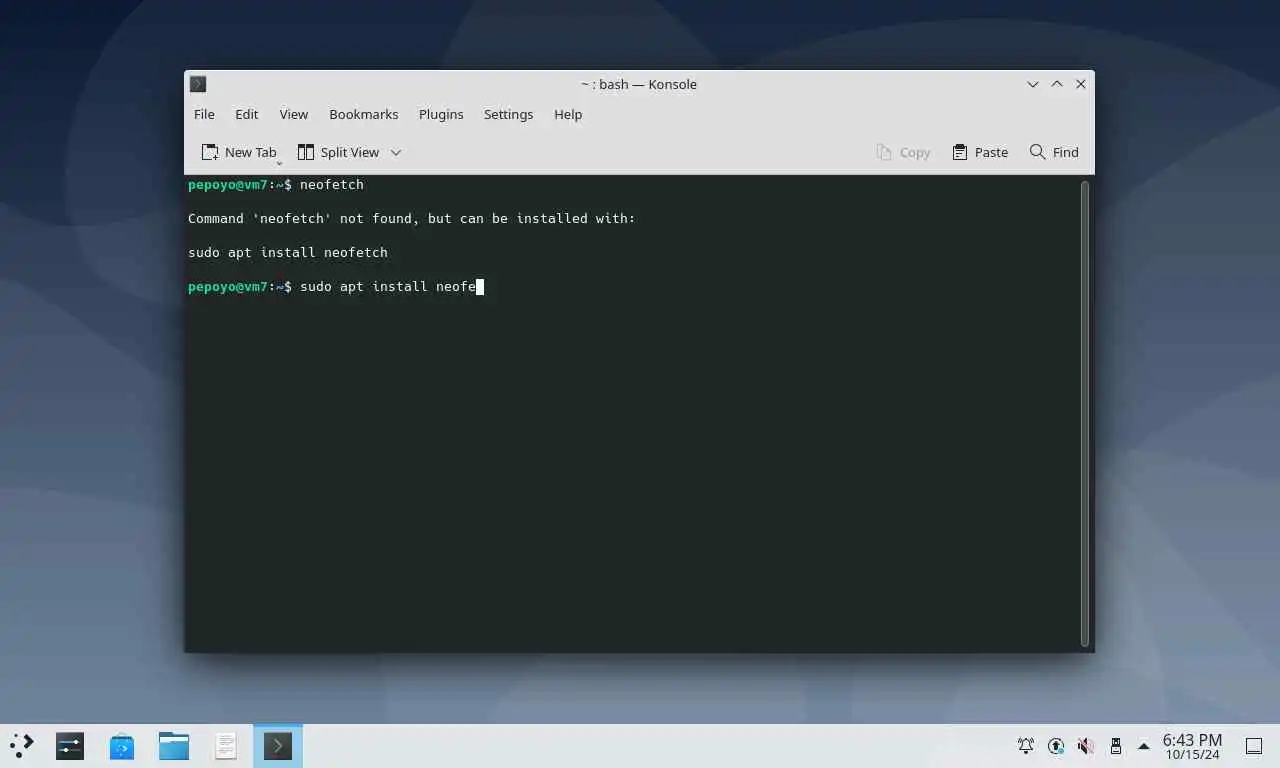Click the Split View button
The width and height of the screenshot is (1280, 768).
[x=338, y=152]
